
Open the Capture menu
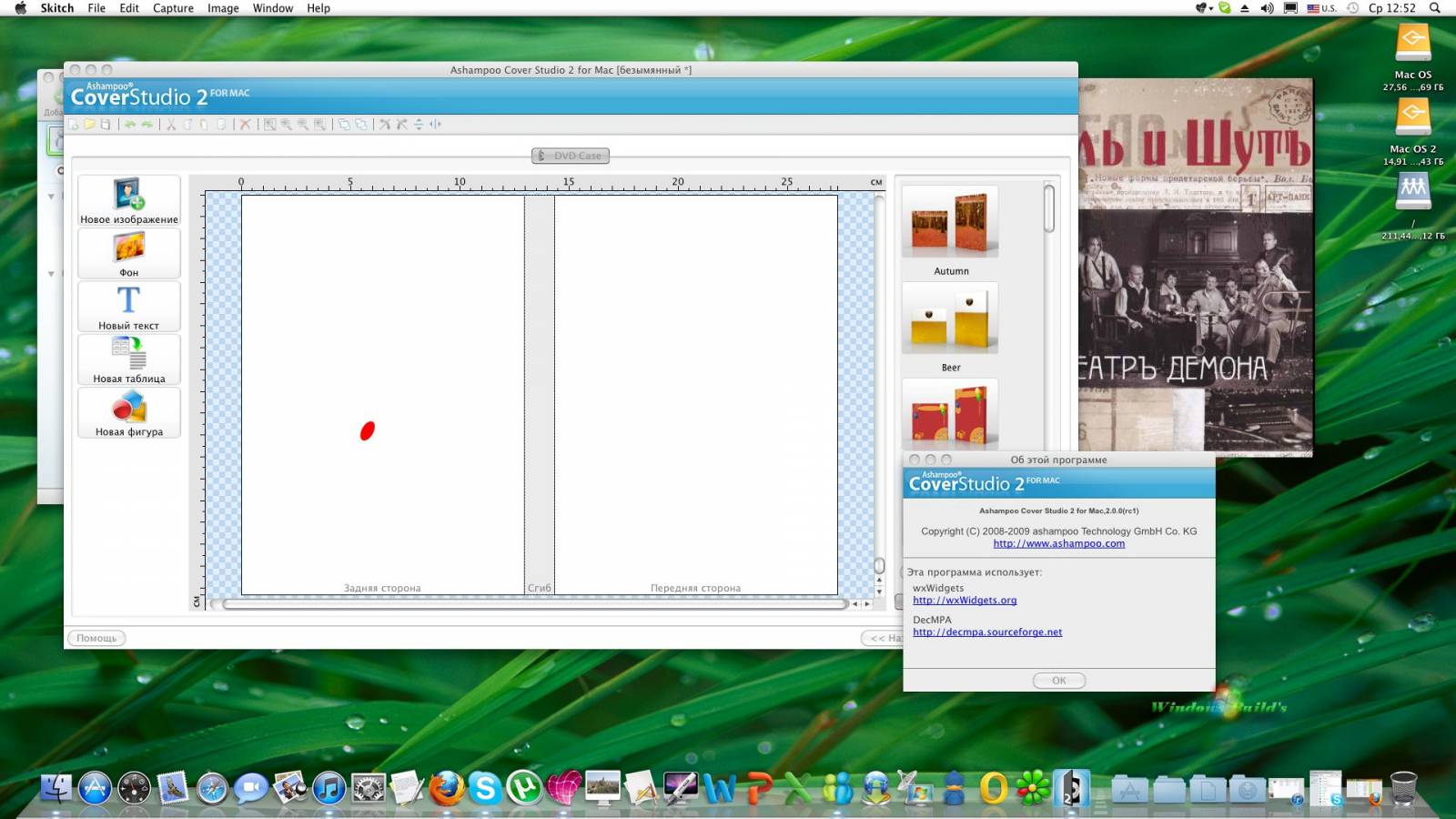point(173,8)
